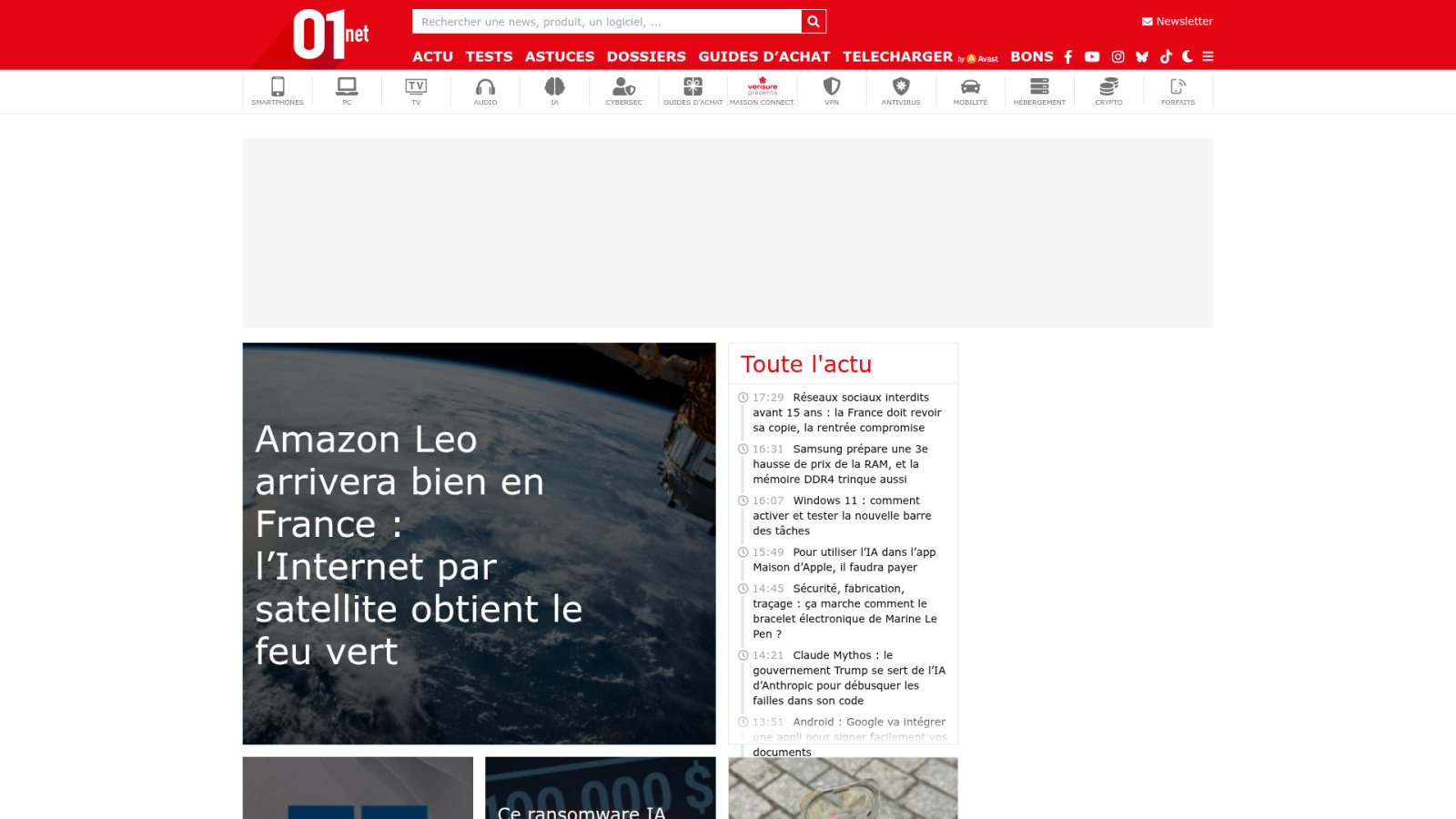The width and height of the screenshot is (1456, 819).
Task: Read the Samsung RAM price hike news
Action: (840, 464)
